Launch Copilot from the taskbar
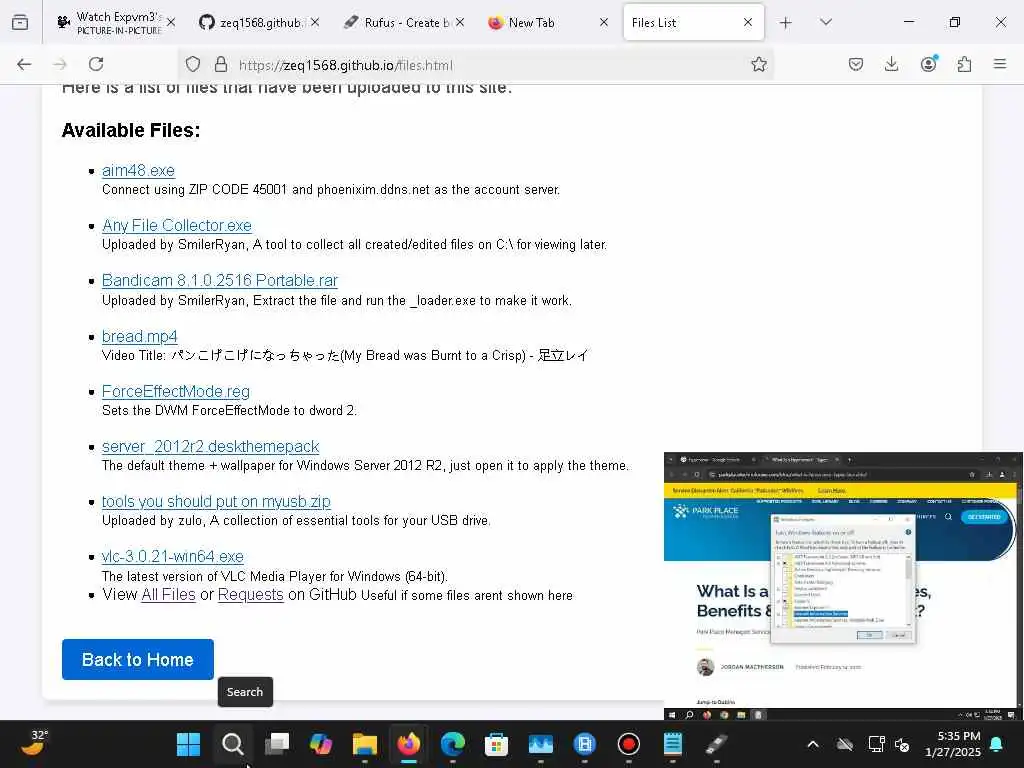This screenshot has height=768, width=1024. click(321, 744)
